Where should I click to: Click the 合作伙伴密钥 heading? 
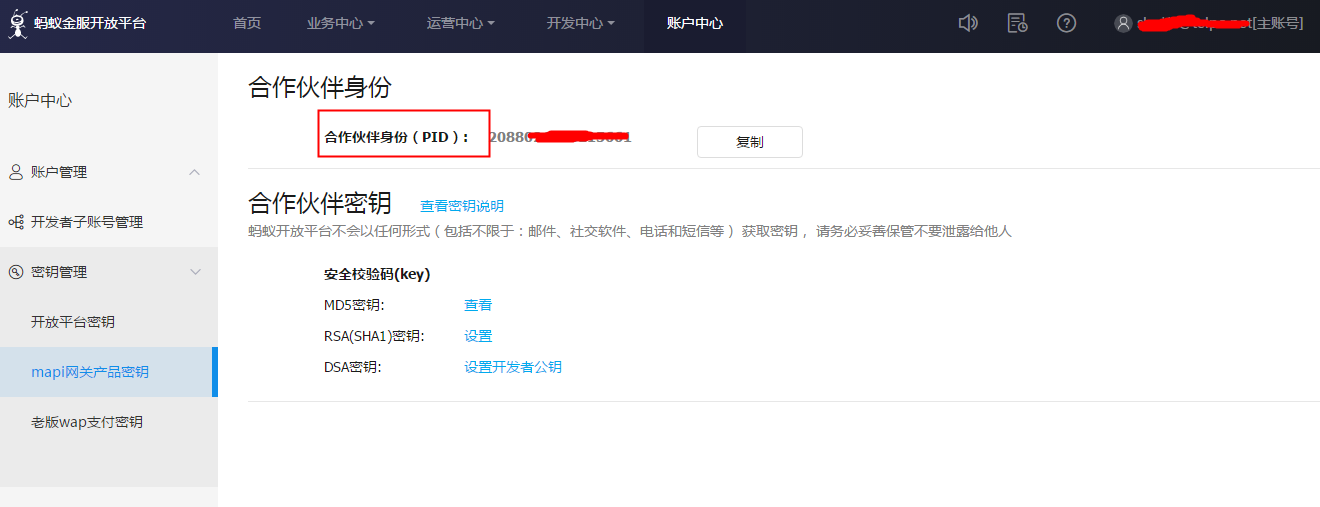point(319,203)
